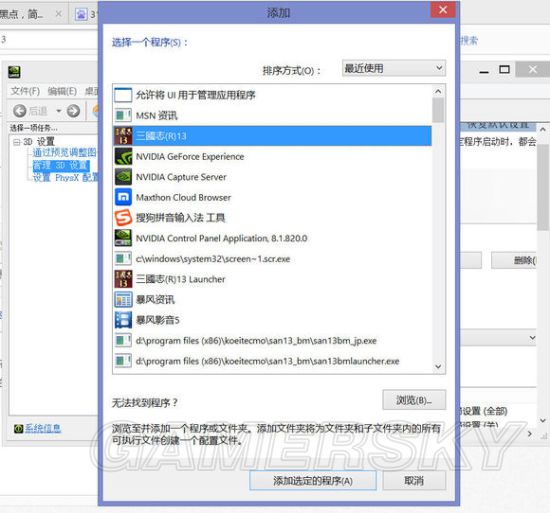Pick Maxthon Cloud Browser icon entry
The height and width of the screenshot is (513, 550).
(123, 197)
